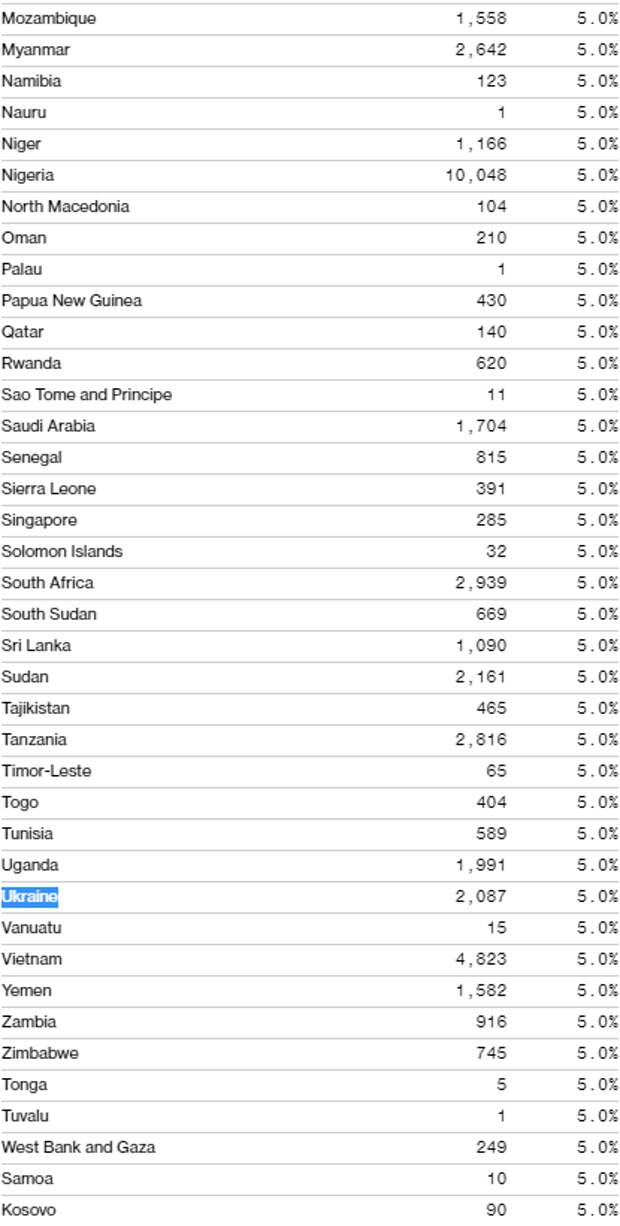Click the South Africa value 2,939

pos(481,582)
